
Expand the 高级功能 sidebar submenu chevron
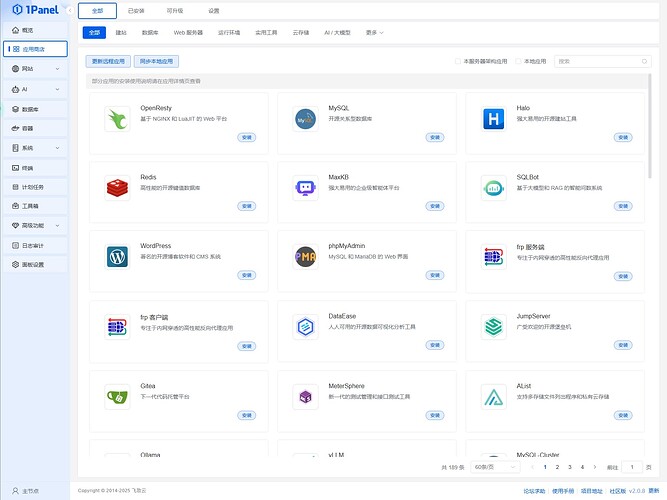tap(57, 225)
